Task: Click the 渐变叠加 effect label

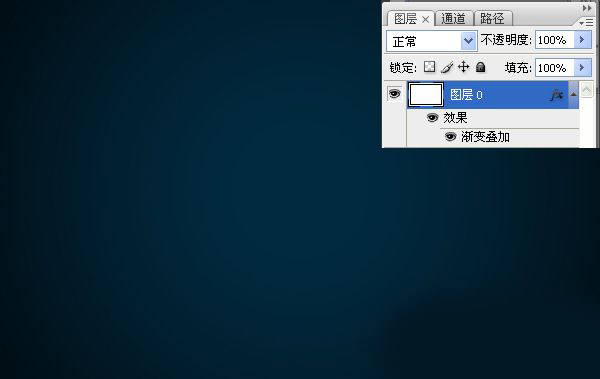Action: pyautogui.click(x=485, y=137)
